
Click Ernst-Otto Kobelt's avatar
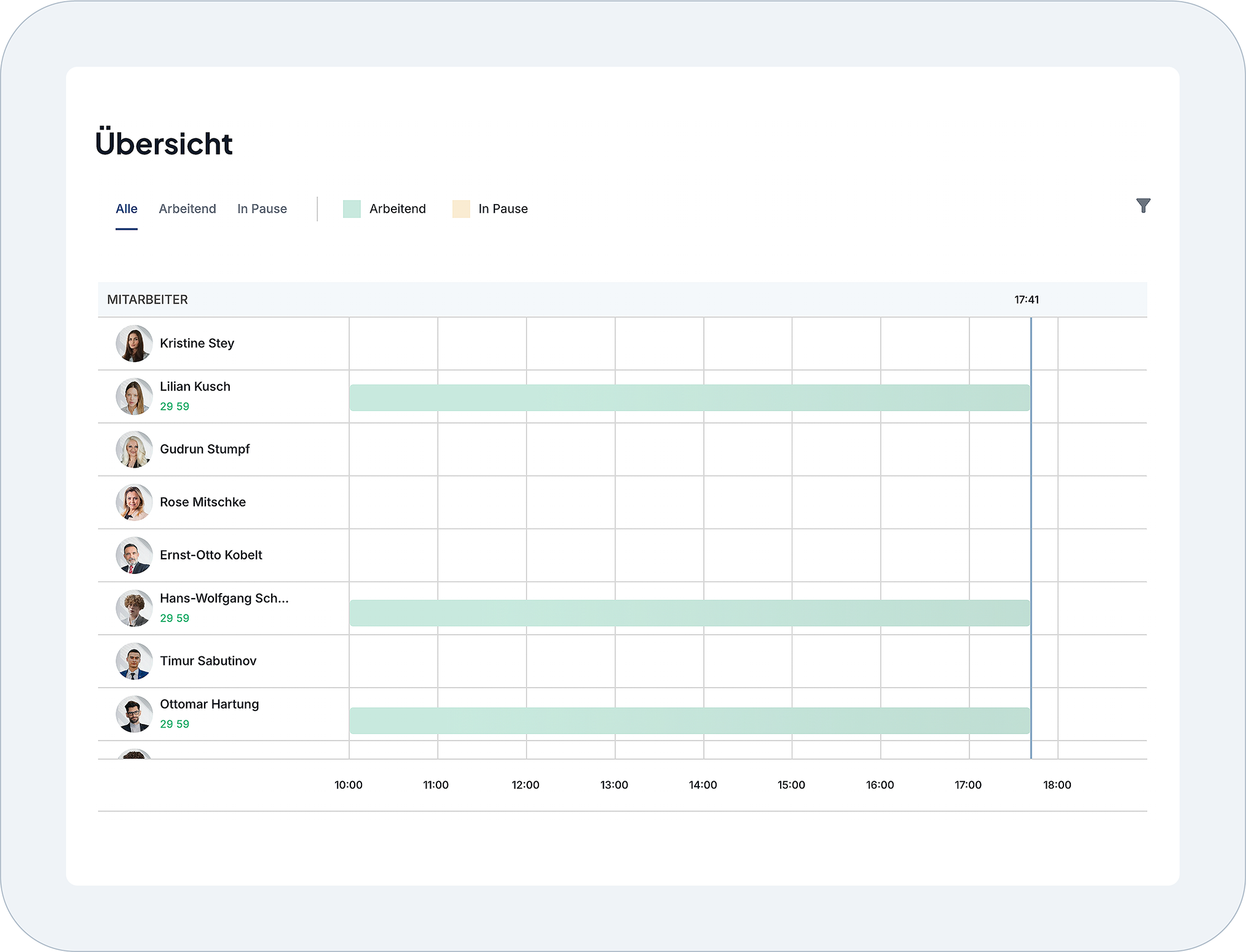134,555
